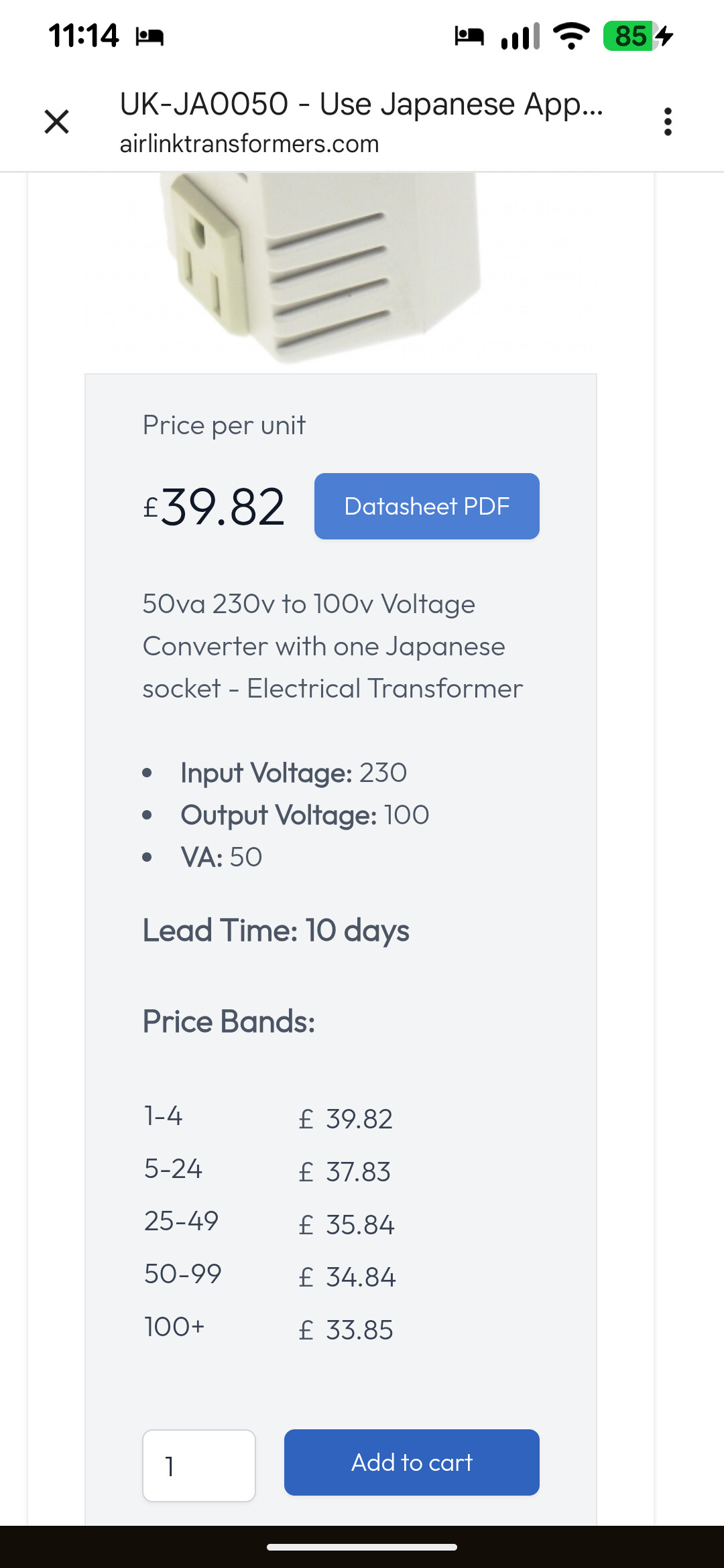This screenshot has height=1568, width=724.
Task: Tap the battery indicator in status bar
Action: tap(637, 36)
